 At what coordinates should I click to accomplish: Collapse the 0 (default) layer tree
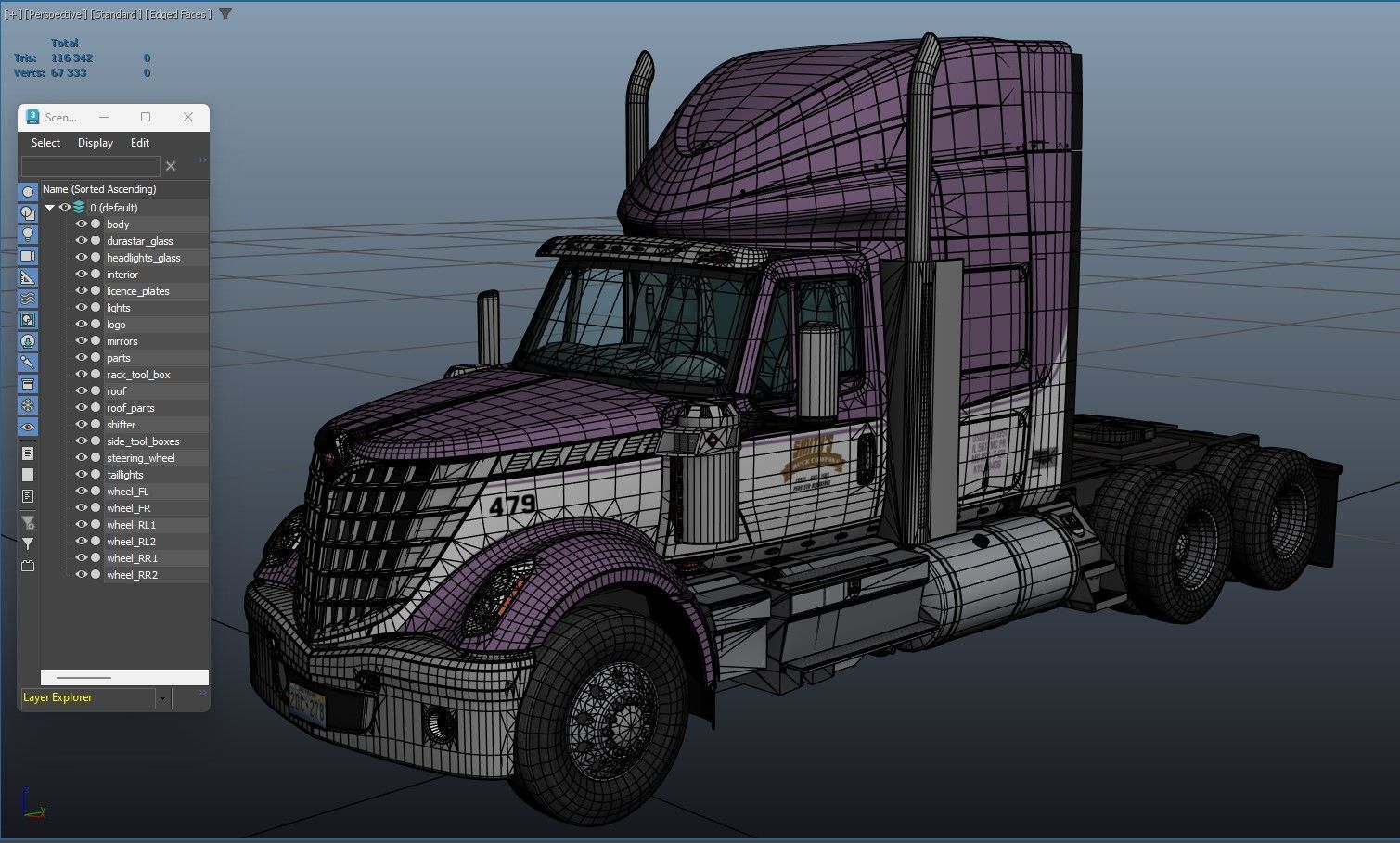click(50, 207)
